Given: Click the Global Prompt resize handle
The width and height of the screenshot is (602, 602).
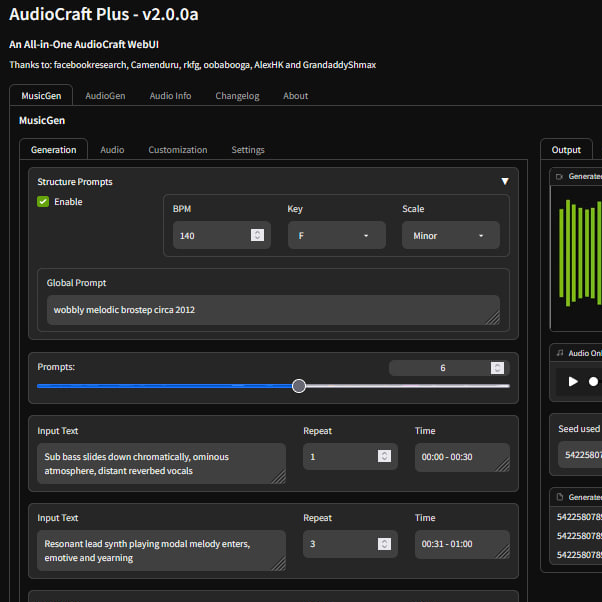Looking at the screenshot, I should point(493,318).
